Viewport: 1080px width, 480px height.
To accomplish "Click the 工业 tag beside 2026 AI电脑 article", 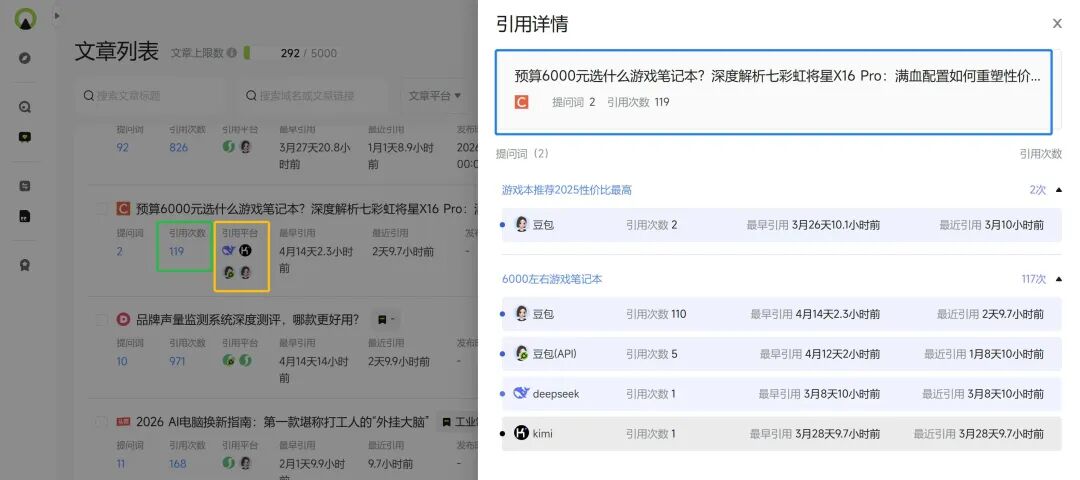I will pos(457,421).
